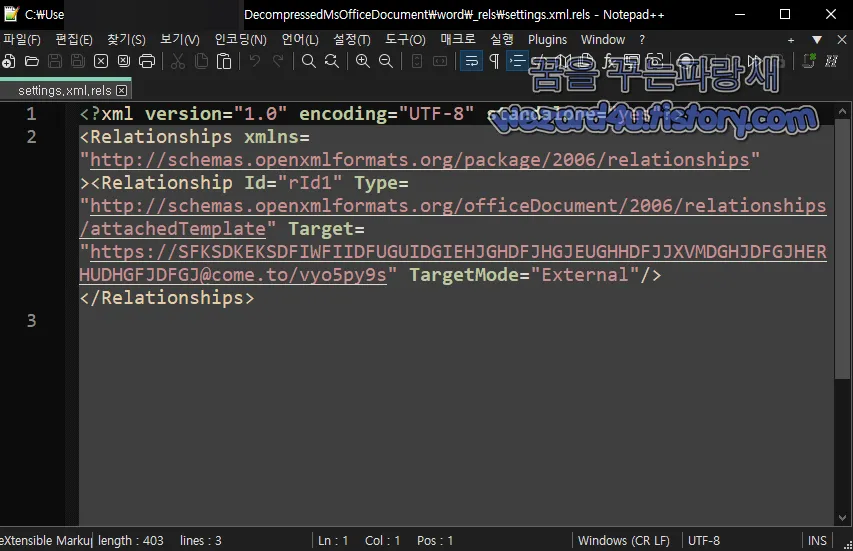The height and width of the screenshot is (551, 853).
Task: Click "length : 403" in the status bar
Action: (x=131, y=541)
